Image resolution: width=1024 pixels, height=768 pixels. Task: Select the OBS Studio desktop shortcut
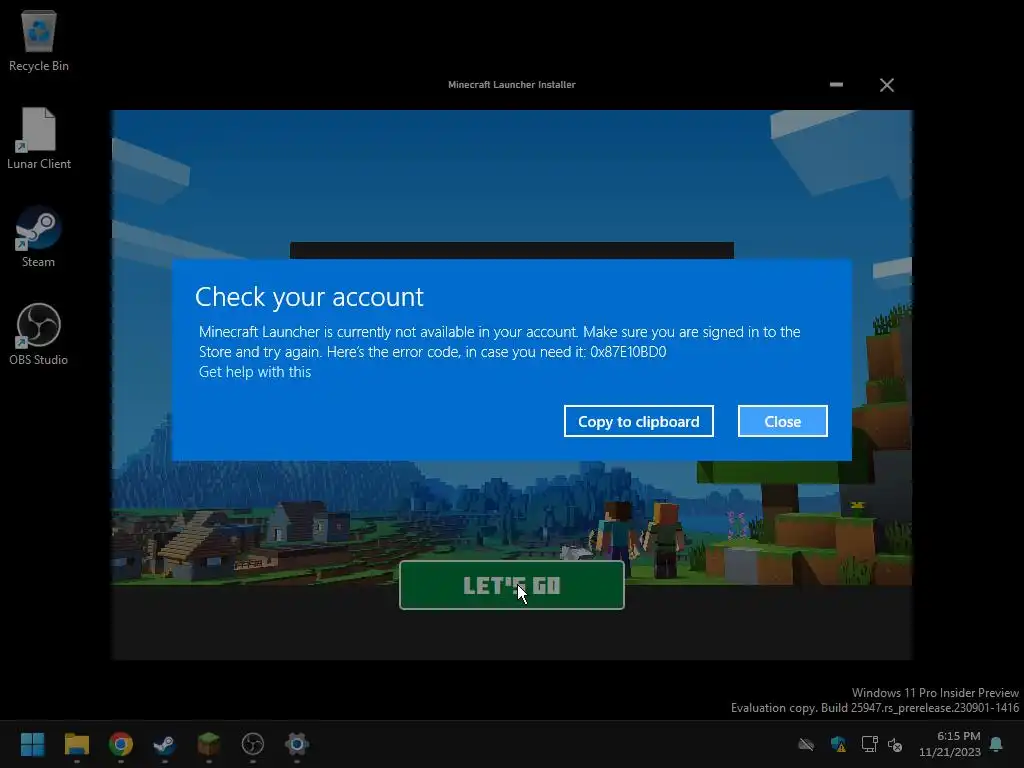(39, 334)
